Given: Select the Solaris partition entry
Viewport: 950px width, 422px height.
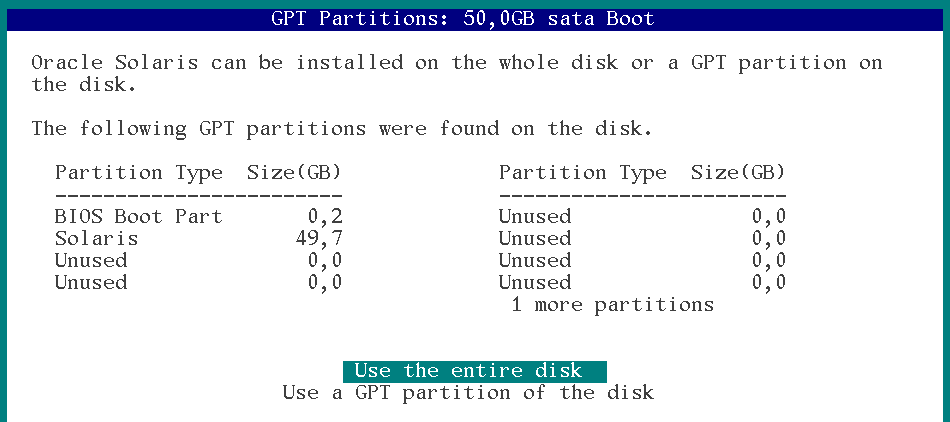Looking at the screenshot, I should point(97,238).
